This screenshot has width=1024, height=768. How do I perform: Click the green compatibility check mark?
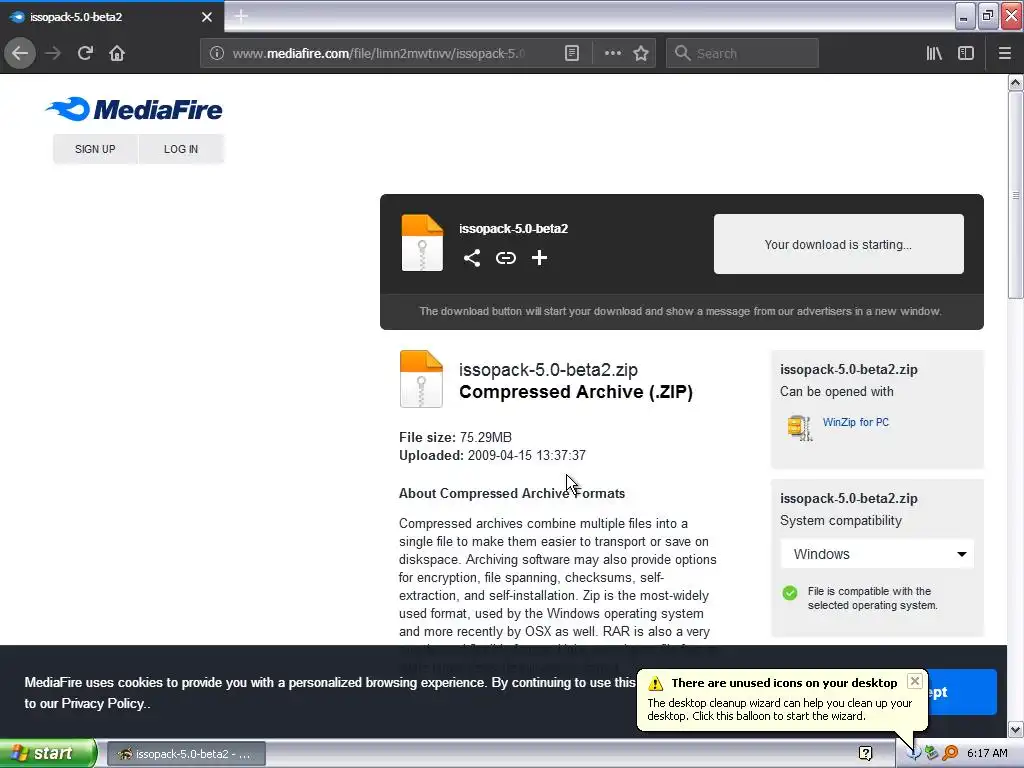pos(790,592)
